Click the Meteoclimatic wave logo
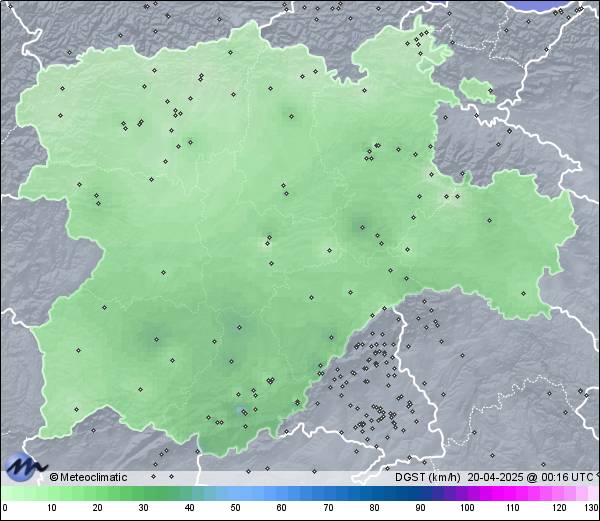This screenshot has height=521, width=600. pos(26,466)
